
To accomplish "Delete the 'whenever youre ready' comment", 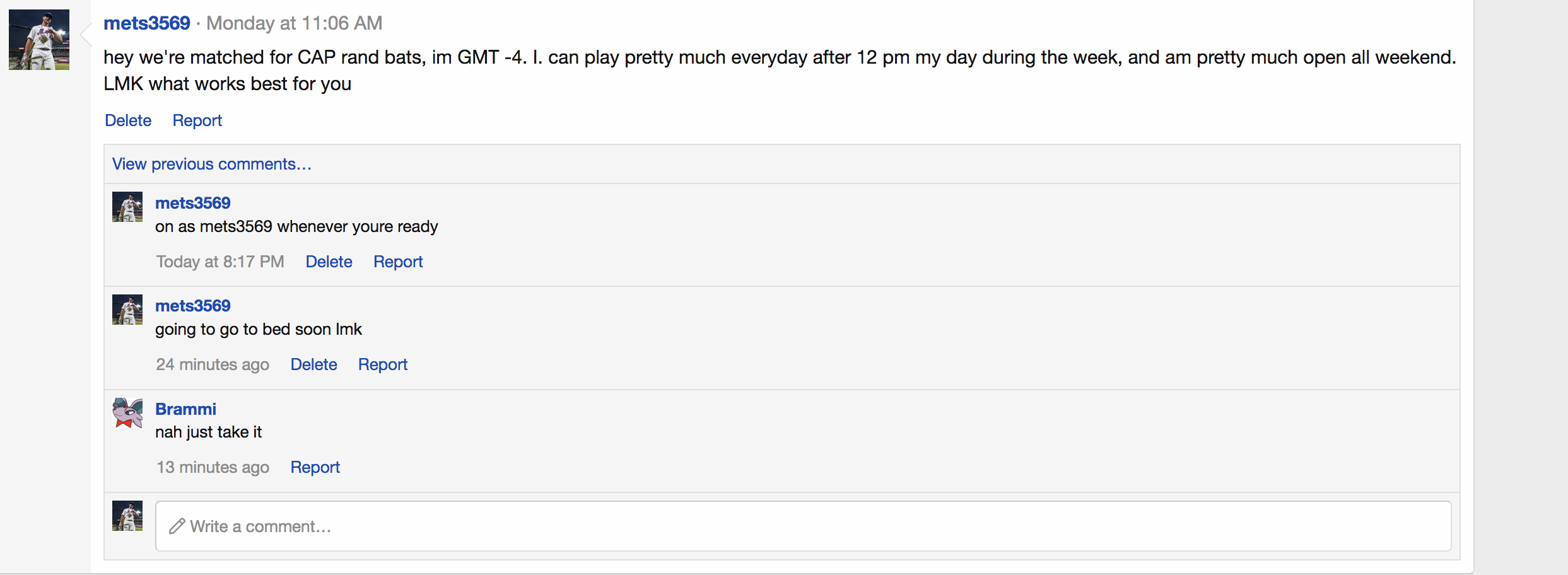I will tap(329, 262).
